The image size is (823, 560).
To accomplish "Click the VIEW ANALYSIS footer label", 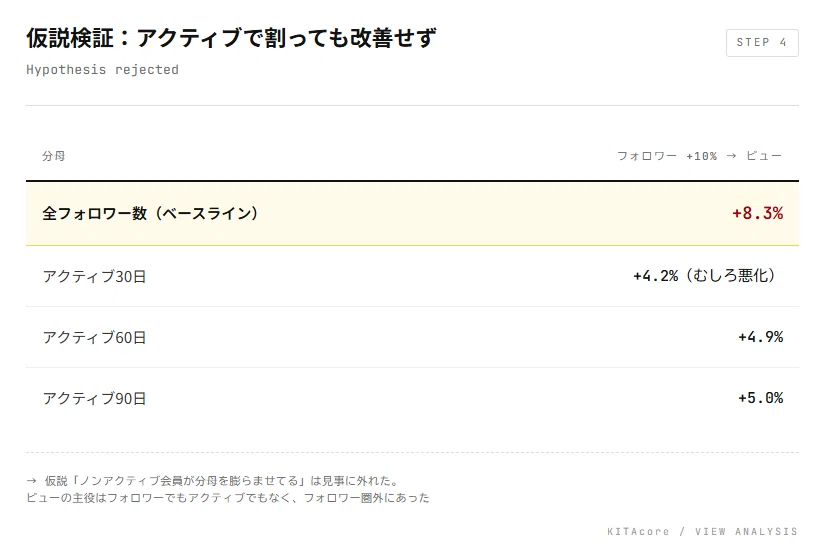I will click(746, 532).
